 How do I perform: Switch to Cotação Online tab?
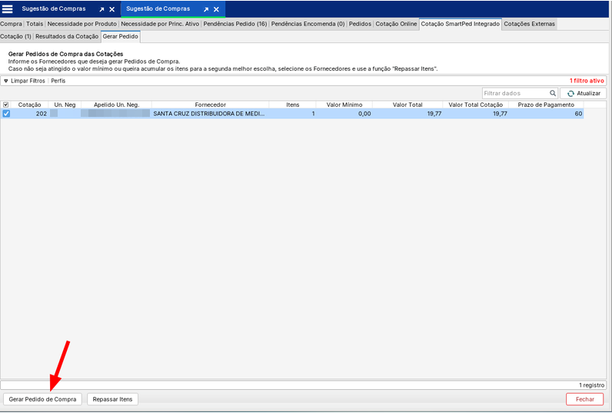point(396,23)
